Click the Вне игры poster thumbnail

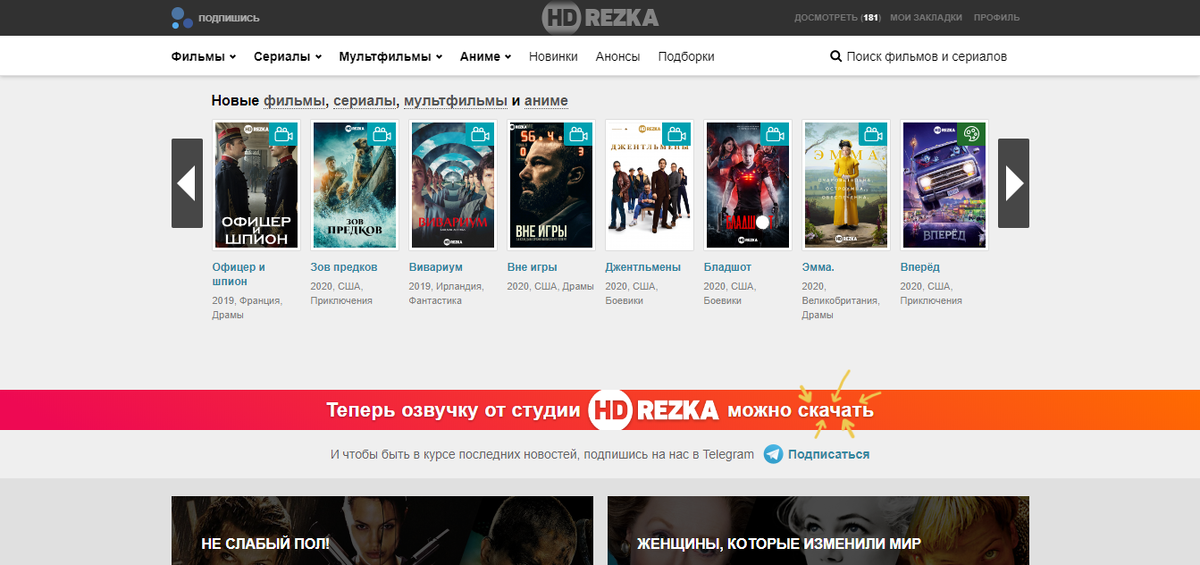pos(550,185)
